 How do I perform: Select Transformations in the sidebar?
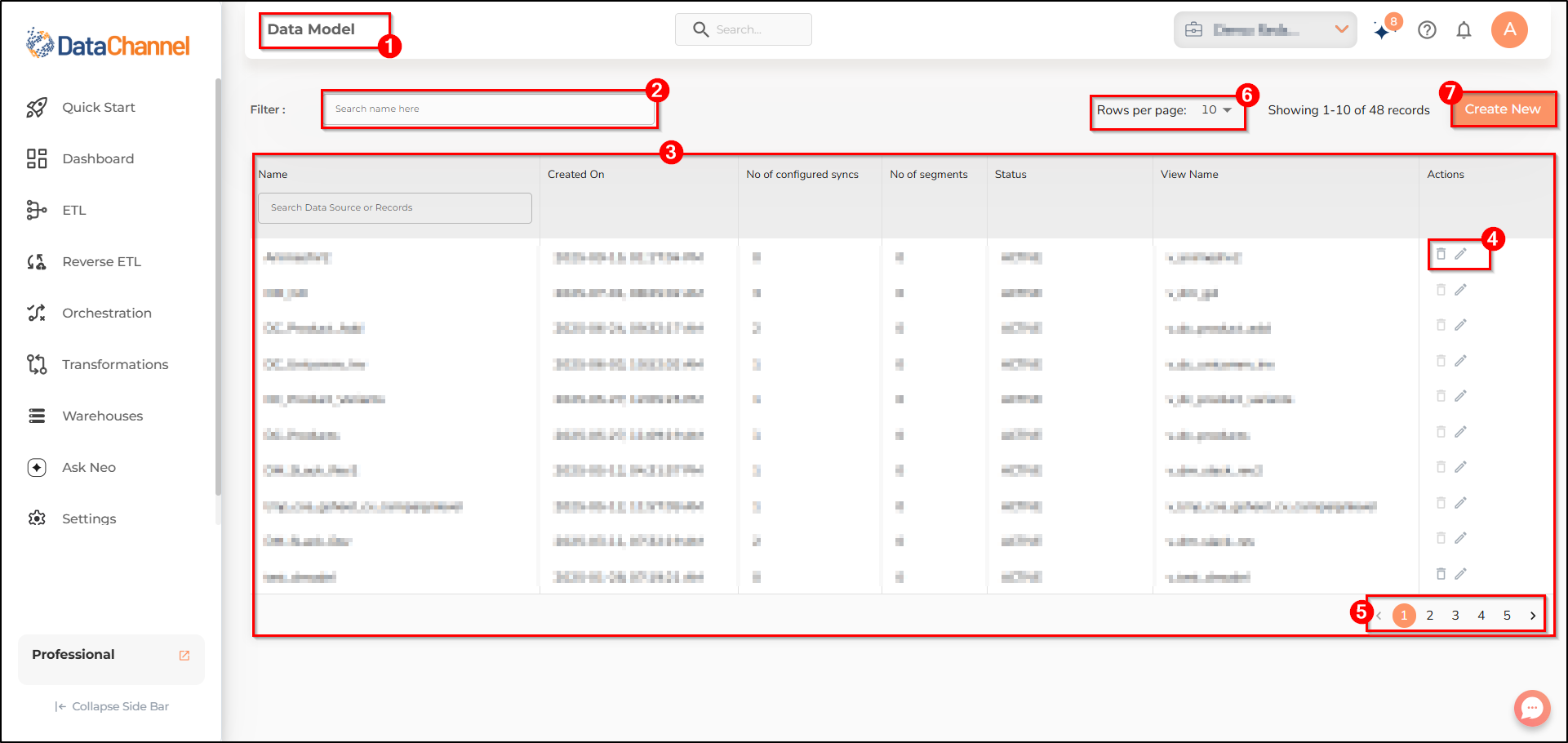97,364
